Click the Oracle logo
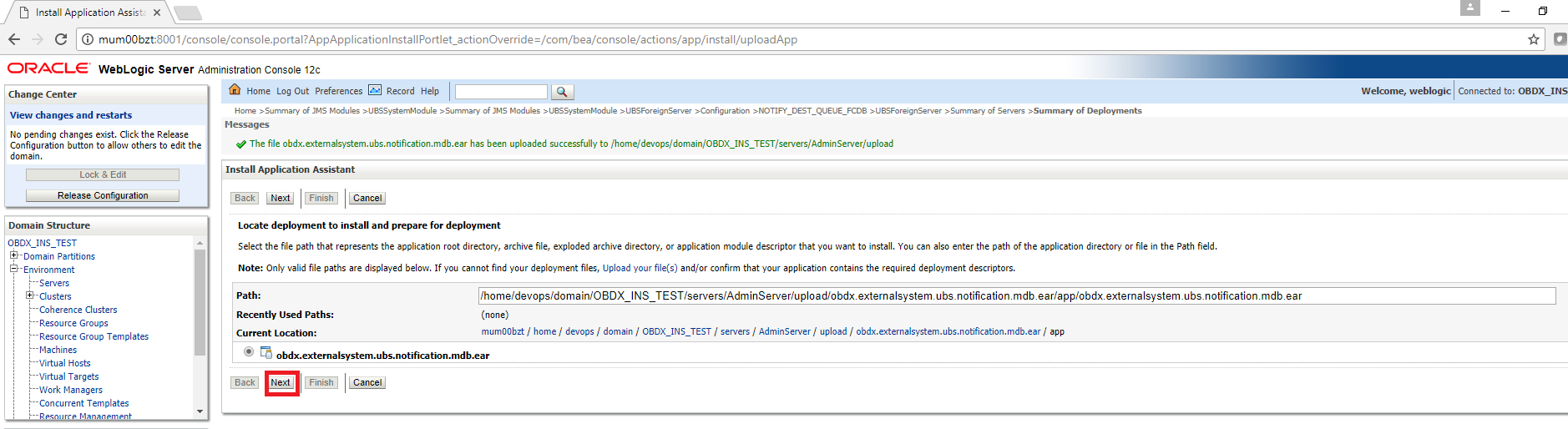1568x429 pixels. 48,68
